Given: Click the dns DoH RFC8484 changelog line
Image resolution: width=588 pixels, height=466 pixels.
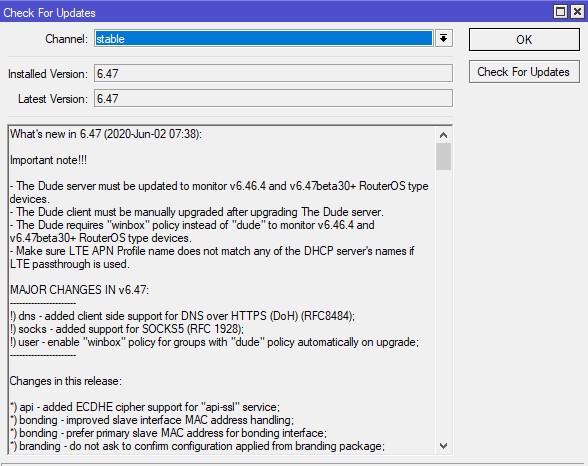Looking at the screenshot, I should coord(182,316).
